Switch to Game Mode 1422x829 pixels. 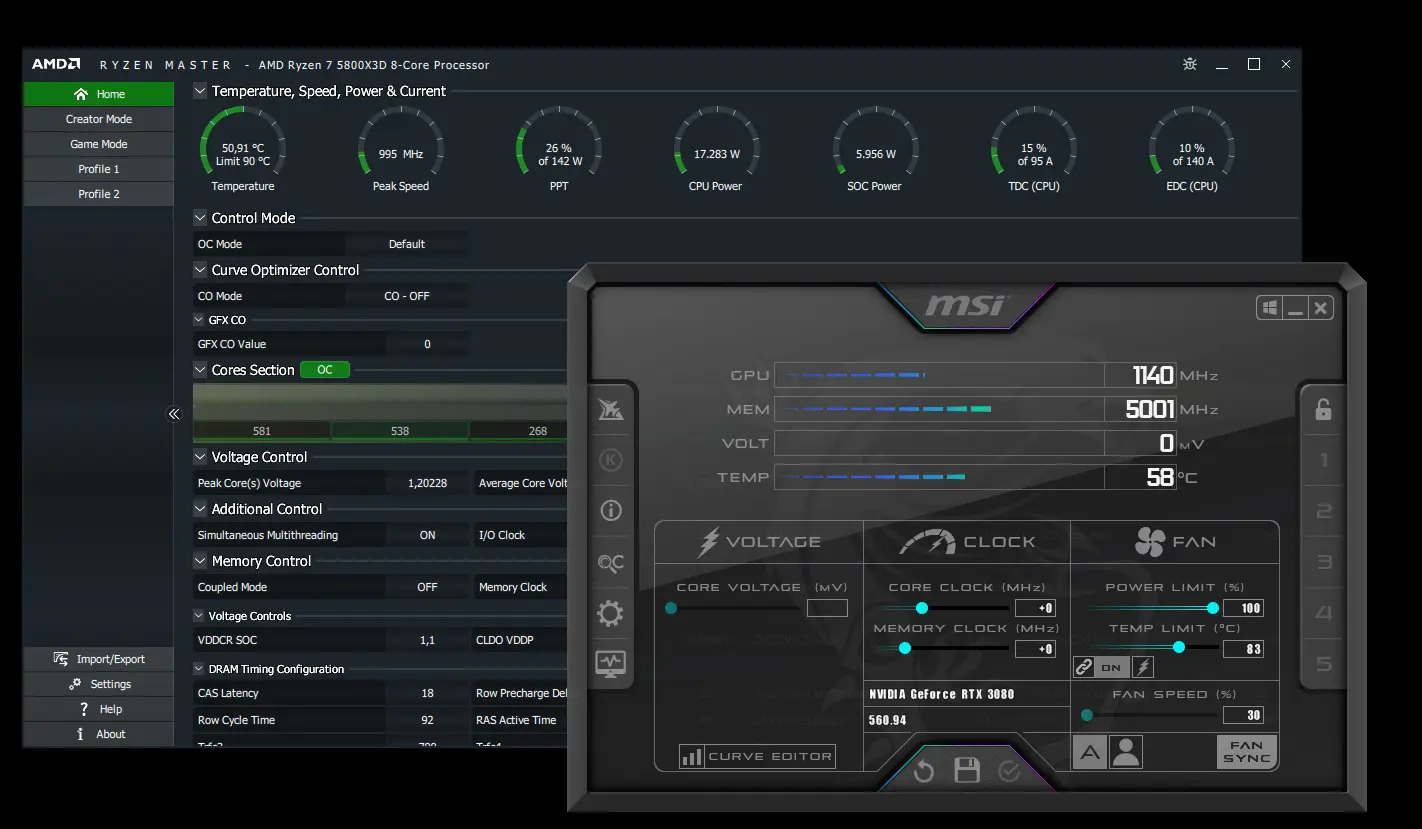(x=99, y=144)
